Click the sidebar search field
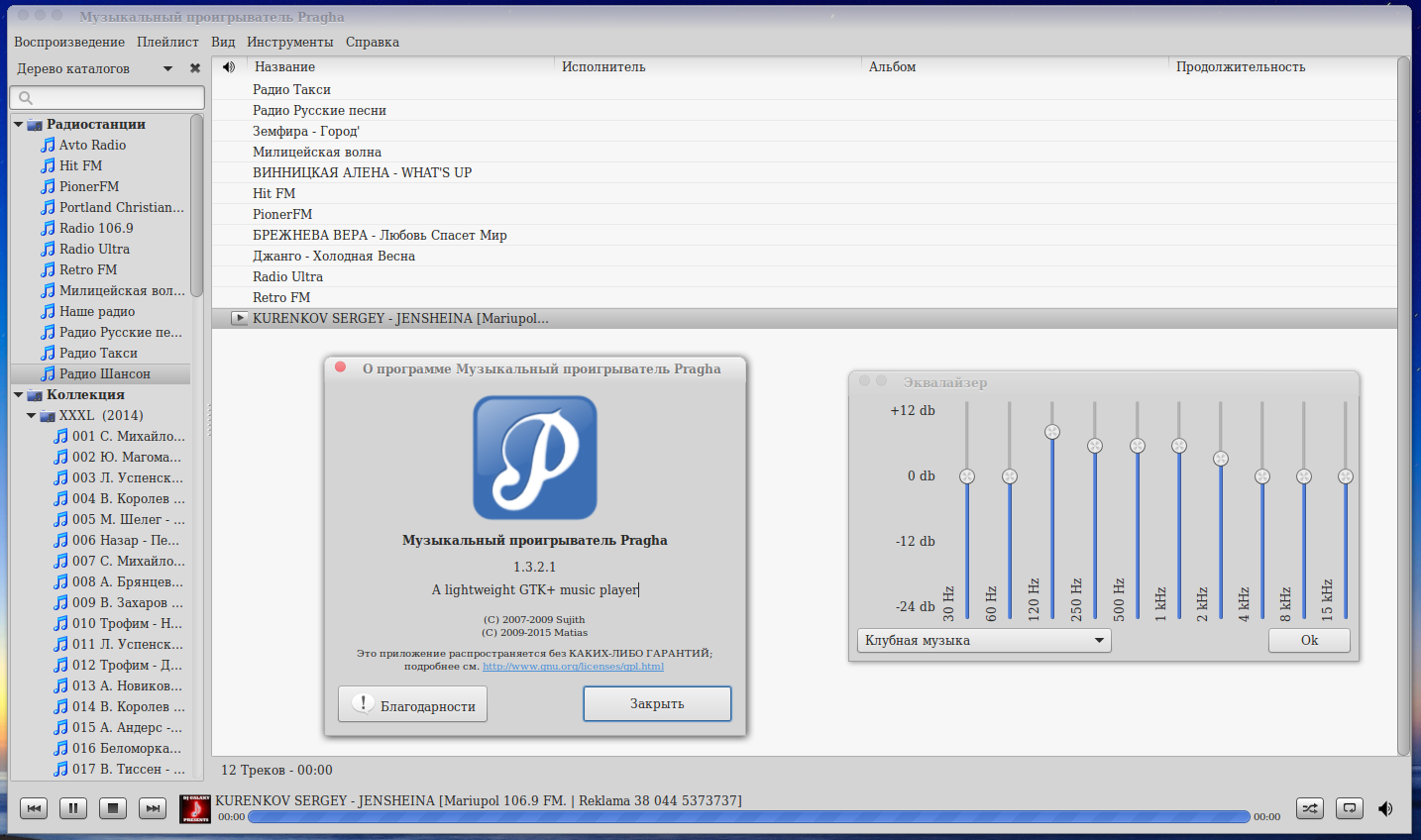1421x840 pixels. click(107, 97)
